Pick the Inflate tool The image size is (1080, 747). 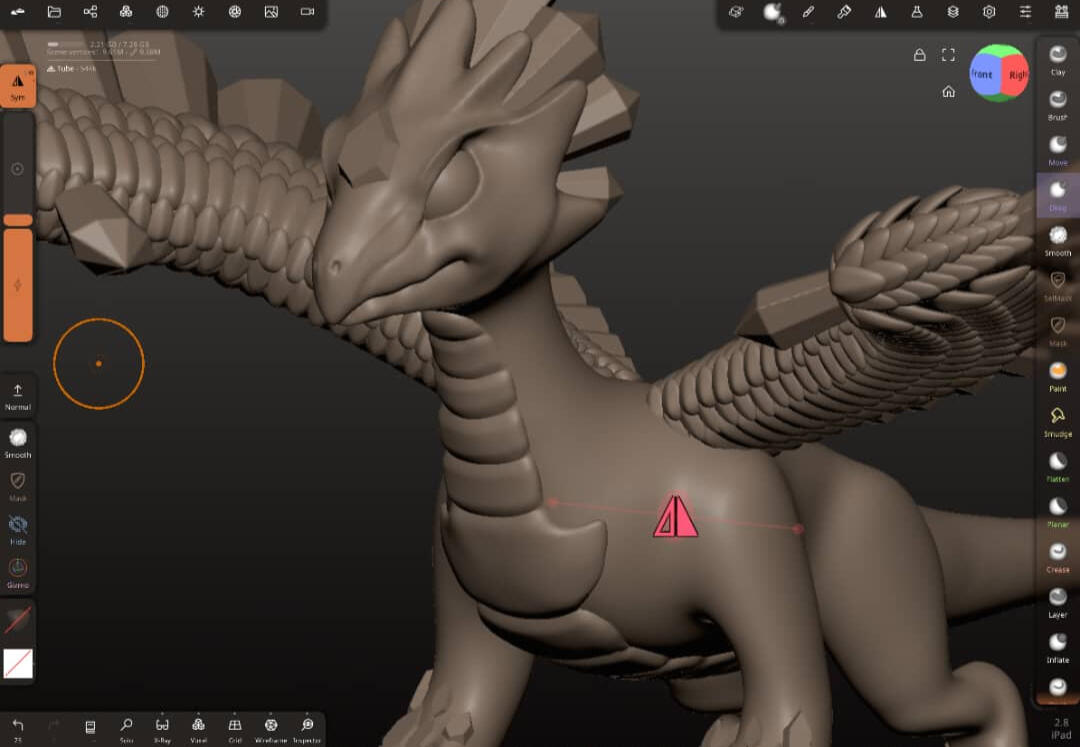(1057, 648)
